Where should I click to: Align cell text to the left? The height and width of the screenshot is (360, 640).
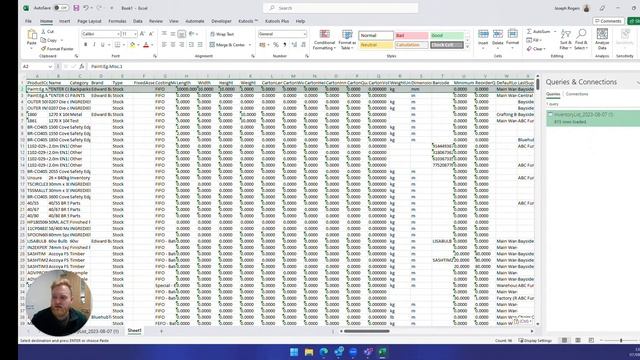[x=164, y=44]
